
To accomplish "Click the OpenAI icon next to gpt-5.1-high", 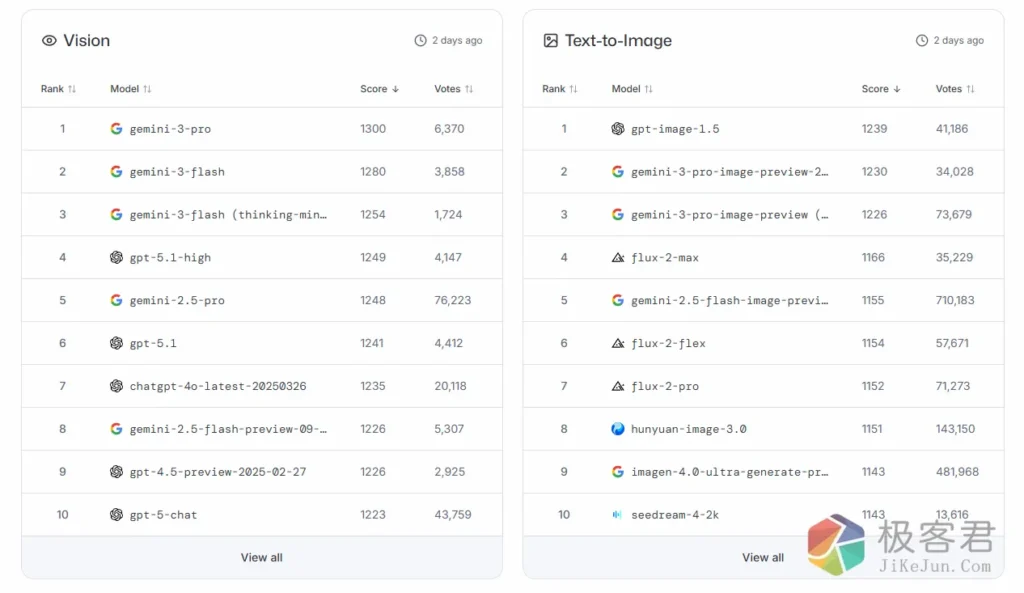I will (116, 257).
